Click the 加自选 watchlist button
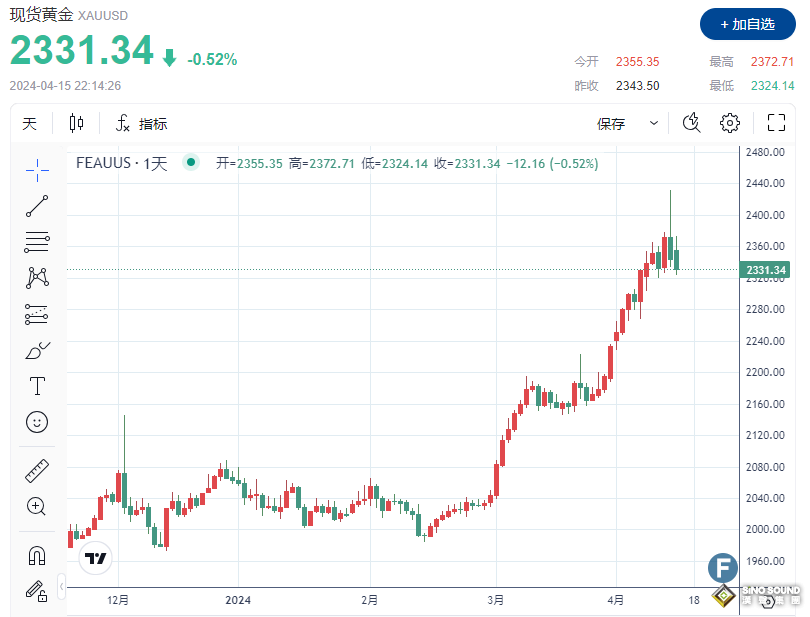This screenshot has width=810, height=617. [x=749, y=24]
